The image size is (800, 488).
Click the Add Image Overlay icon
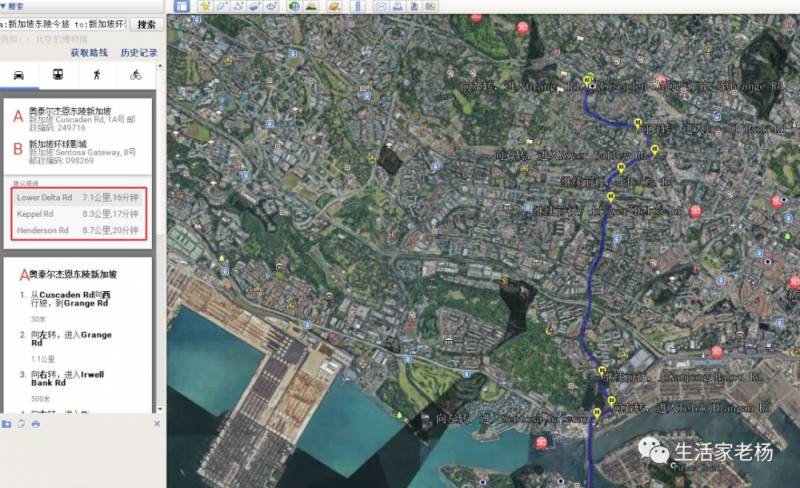pos(255,6)
